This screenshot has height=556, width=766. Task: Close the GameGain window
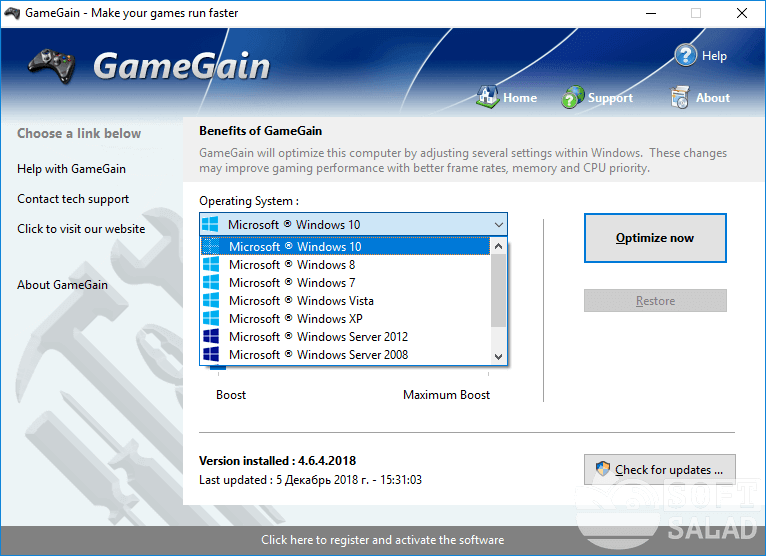742,13
